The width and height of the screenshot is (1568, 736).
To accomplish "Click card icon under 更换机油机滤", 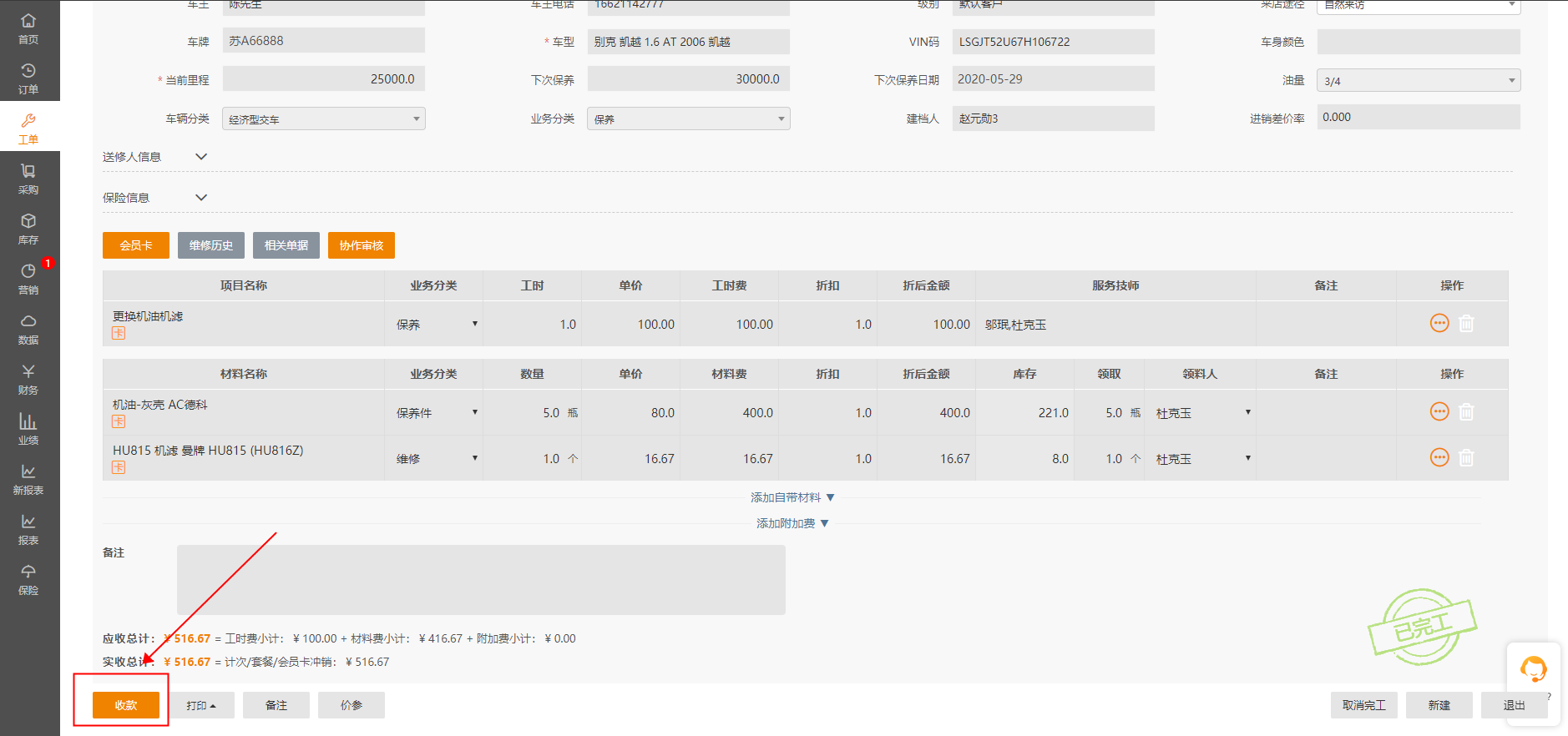I will [x=119, y=333].
